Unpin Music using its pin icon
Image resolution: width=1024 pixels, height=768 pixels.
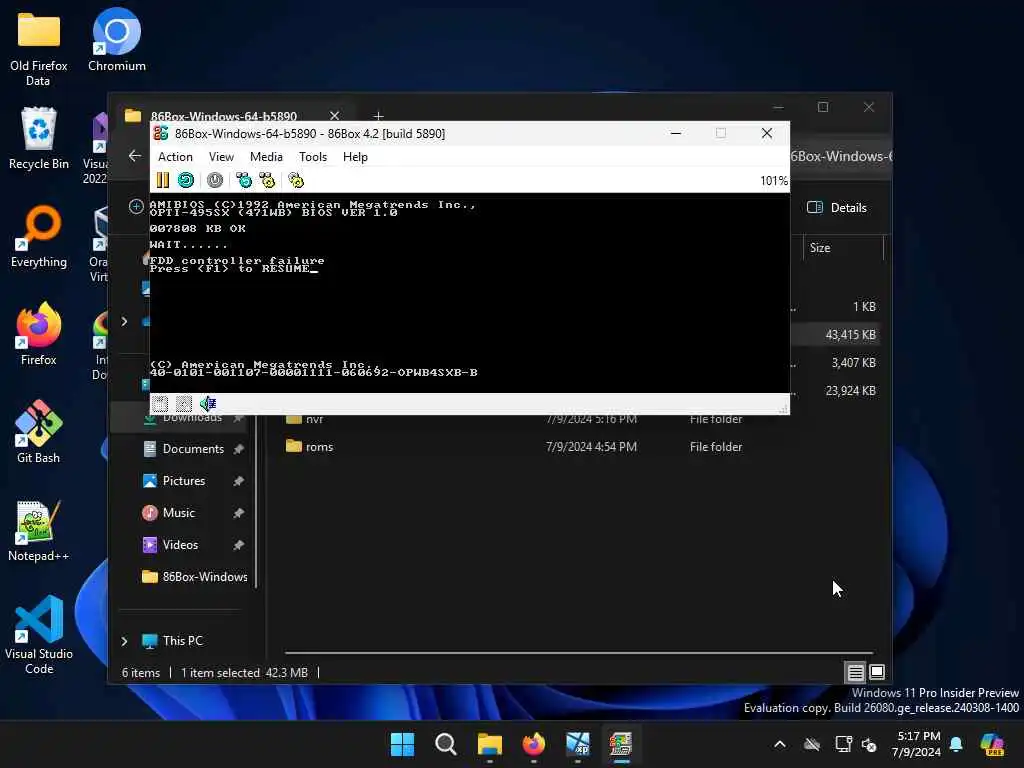click(x=238, y=513)
